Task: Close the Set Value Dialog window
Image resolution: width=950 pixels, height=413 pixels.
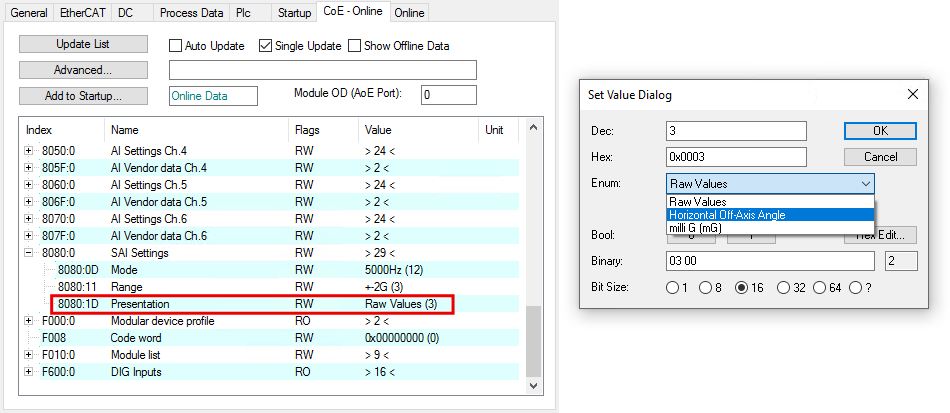Action: pos(912,94)
